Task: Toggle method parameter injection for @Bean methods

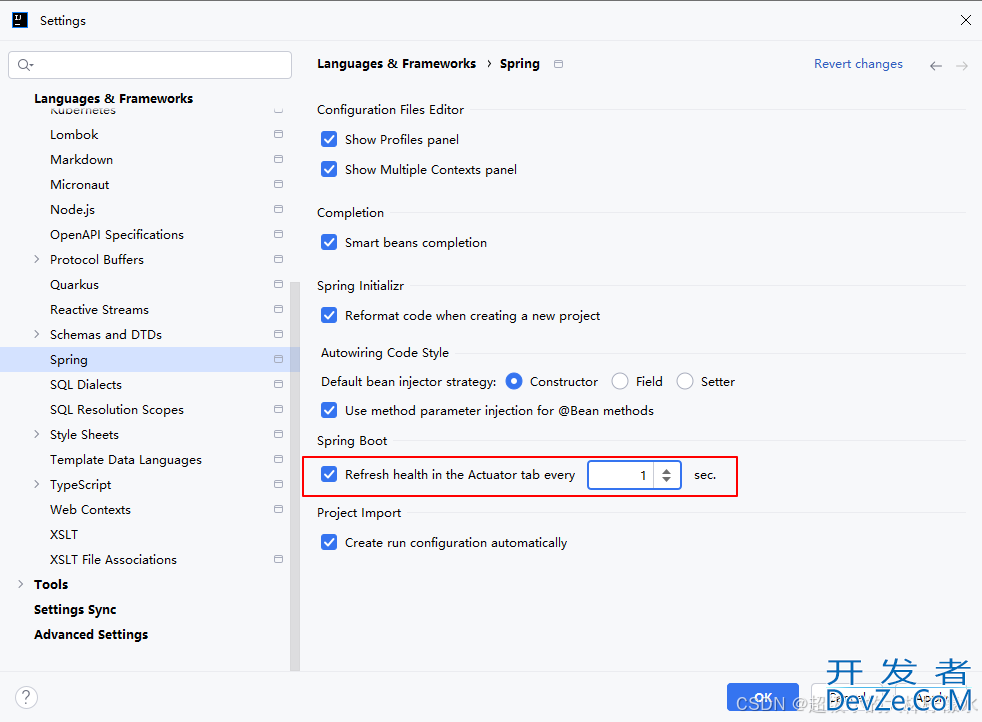Action: [x=329, y=410]
